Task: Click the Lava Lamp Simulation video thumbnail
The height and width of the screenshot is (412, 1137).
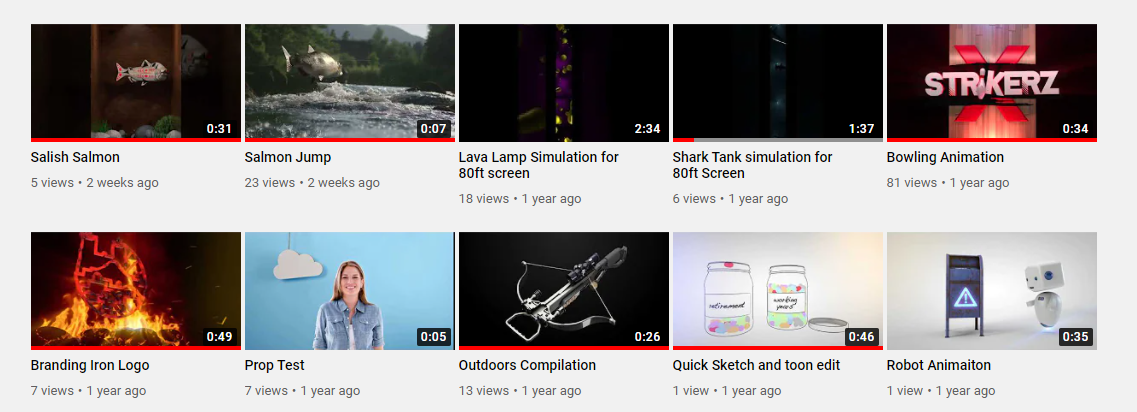Action: pyautogui.click(x=563, y=83)
